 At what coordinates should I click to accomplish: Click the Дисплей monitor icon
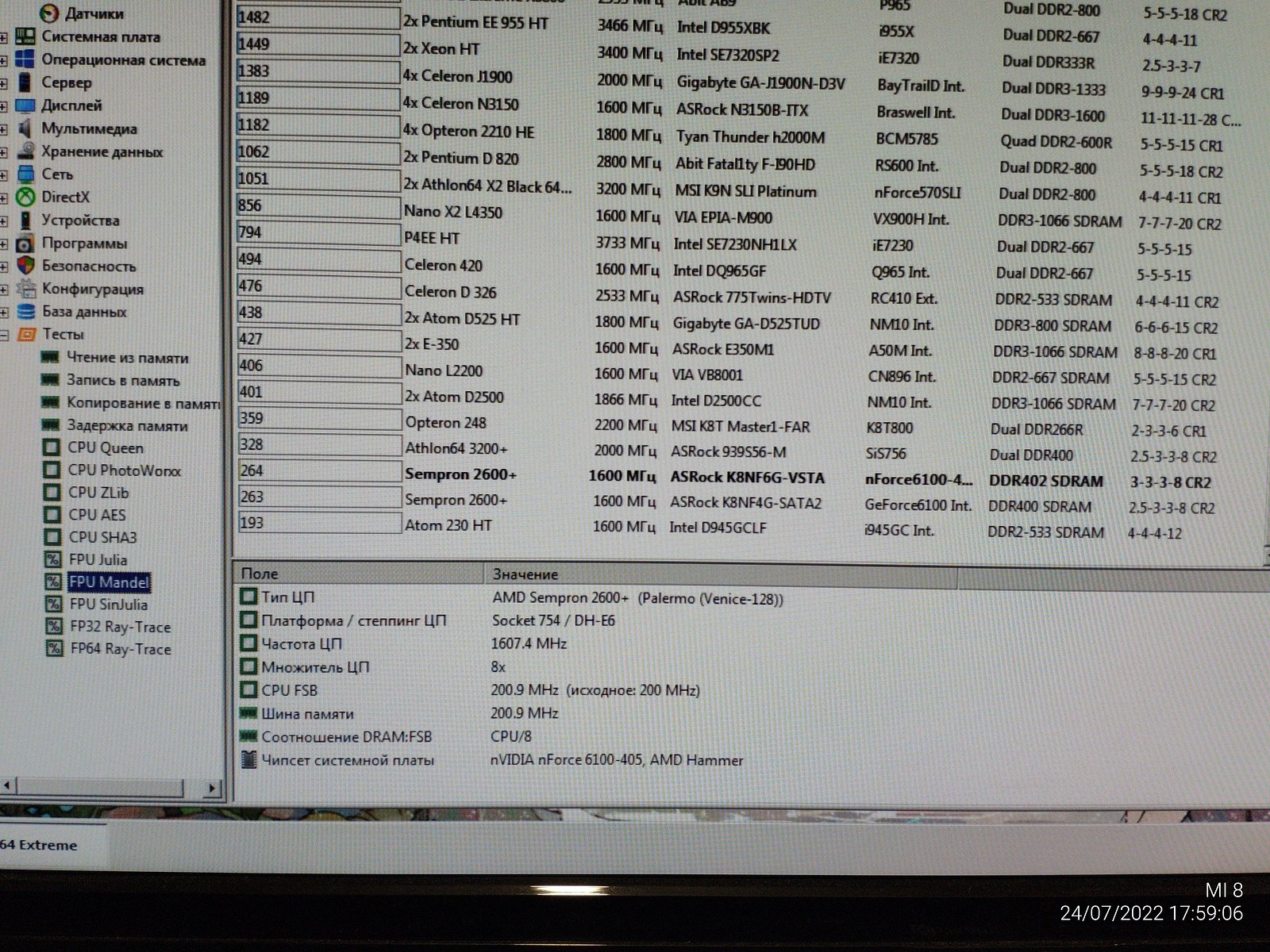tap(26, 106)
